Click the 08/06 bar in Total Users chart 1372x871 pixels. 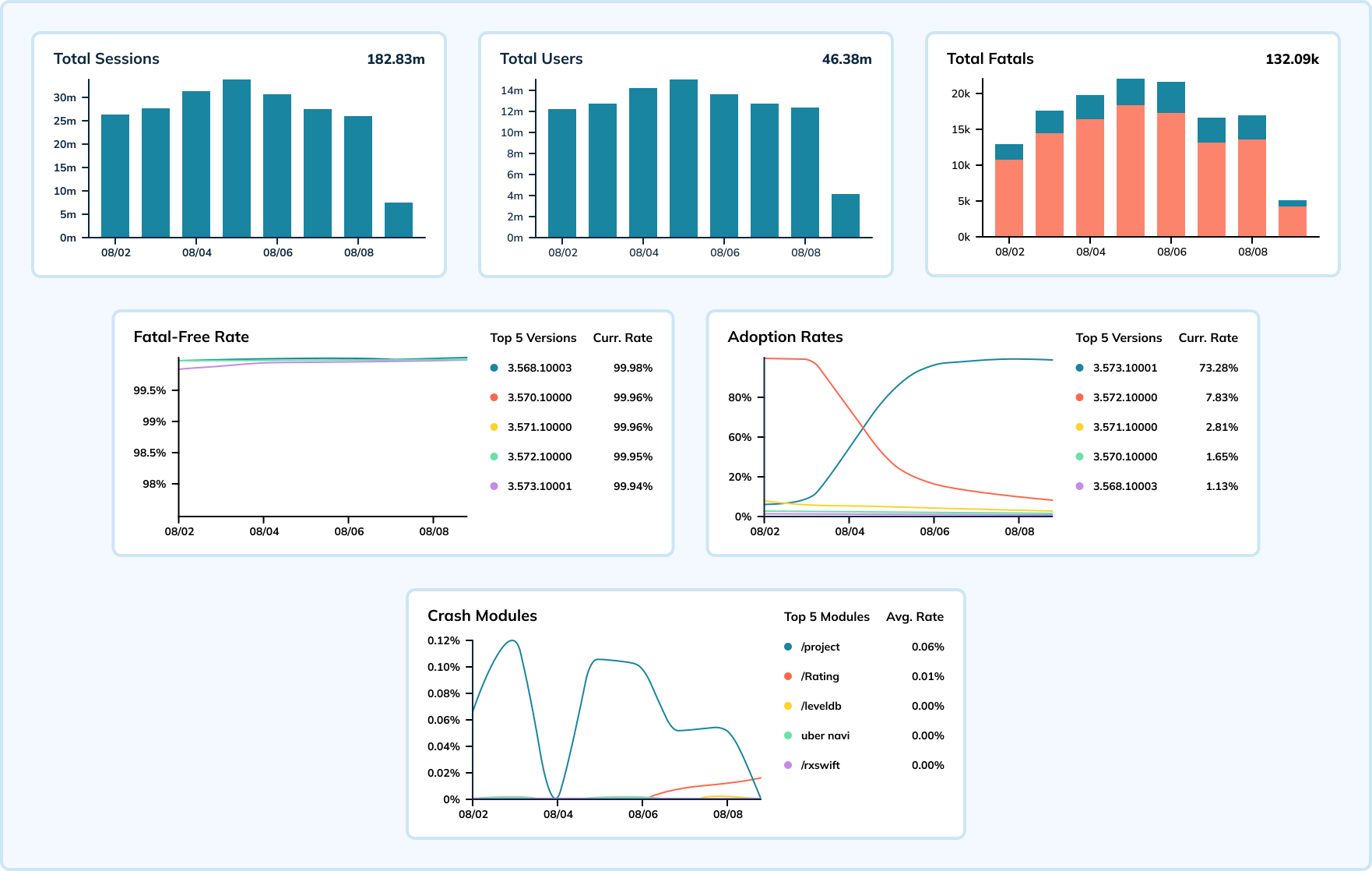click(x=724, y=166)
